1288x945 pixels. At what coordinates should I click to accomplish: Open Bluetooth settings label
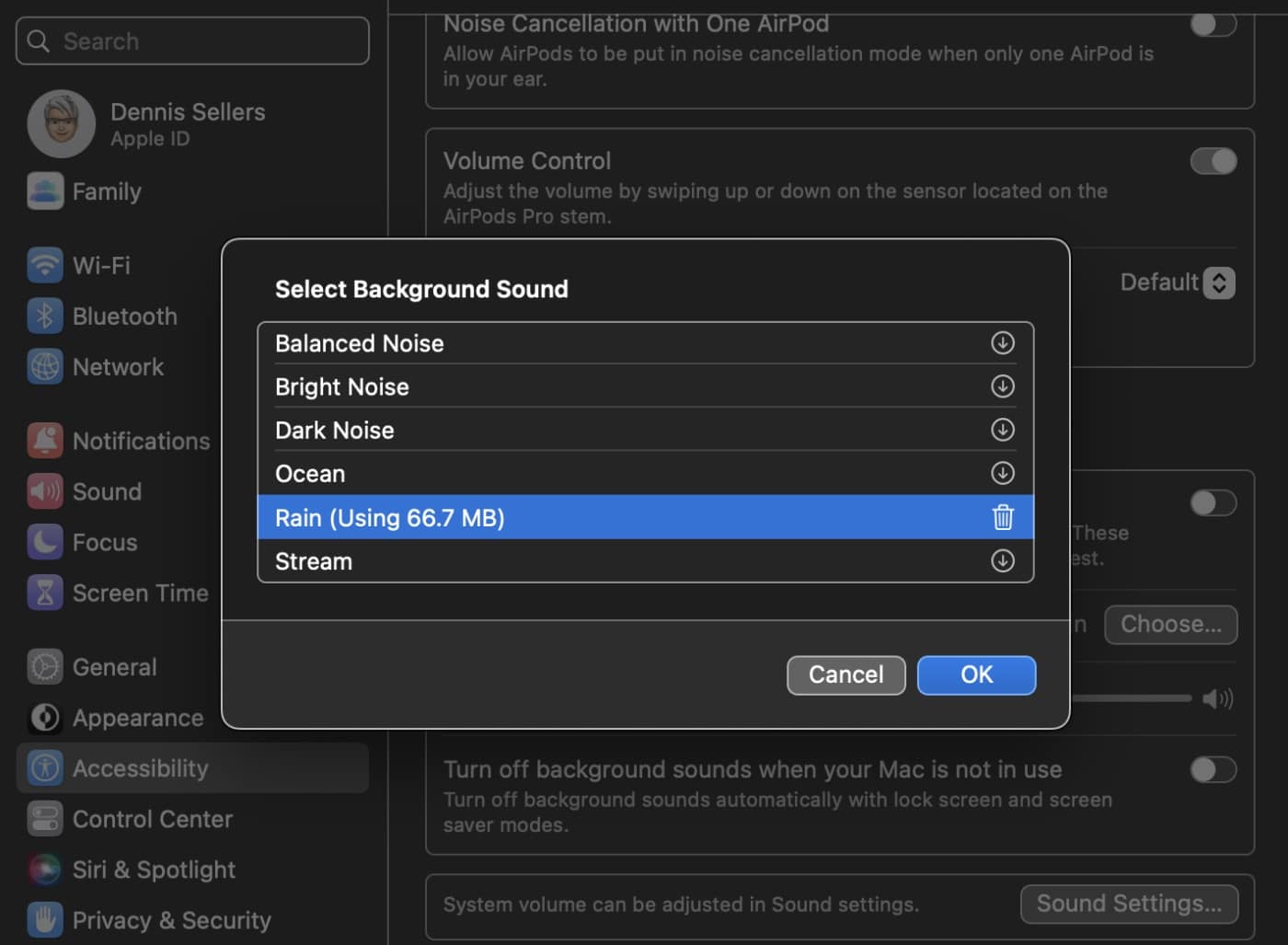125,316
